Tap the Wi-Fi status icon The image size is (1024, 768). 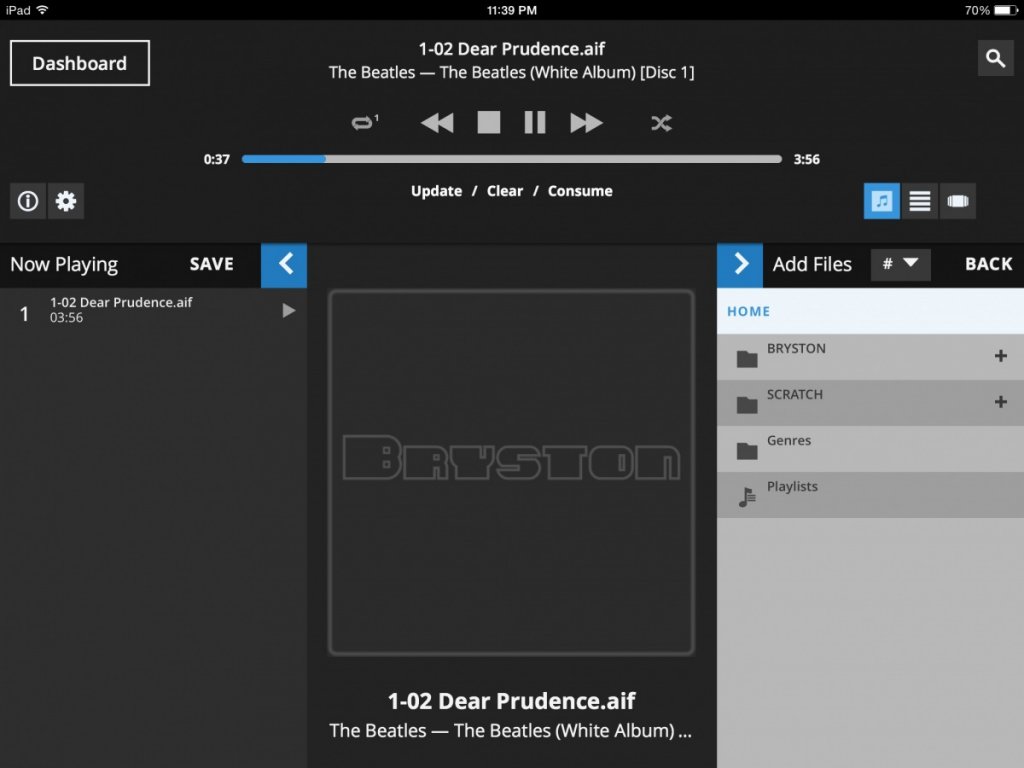tap(42, 10)
